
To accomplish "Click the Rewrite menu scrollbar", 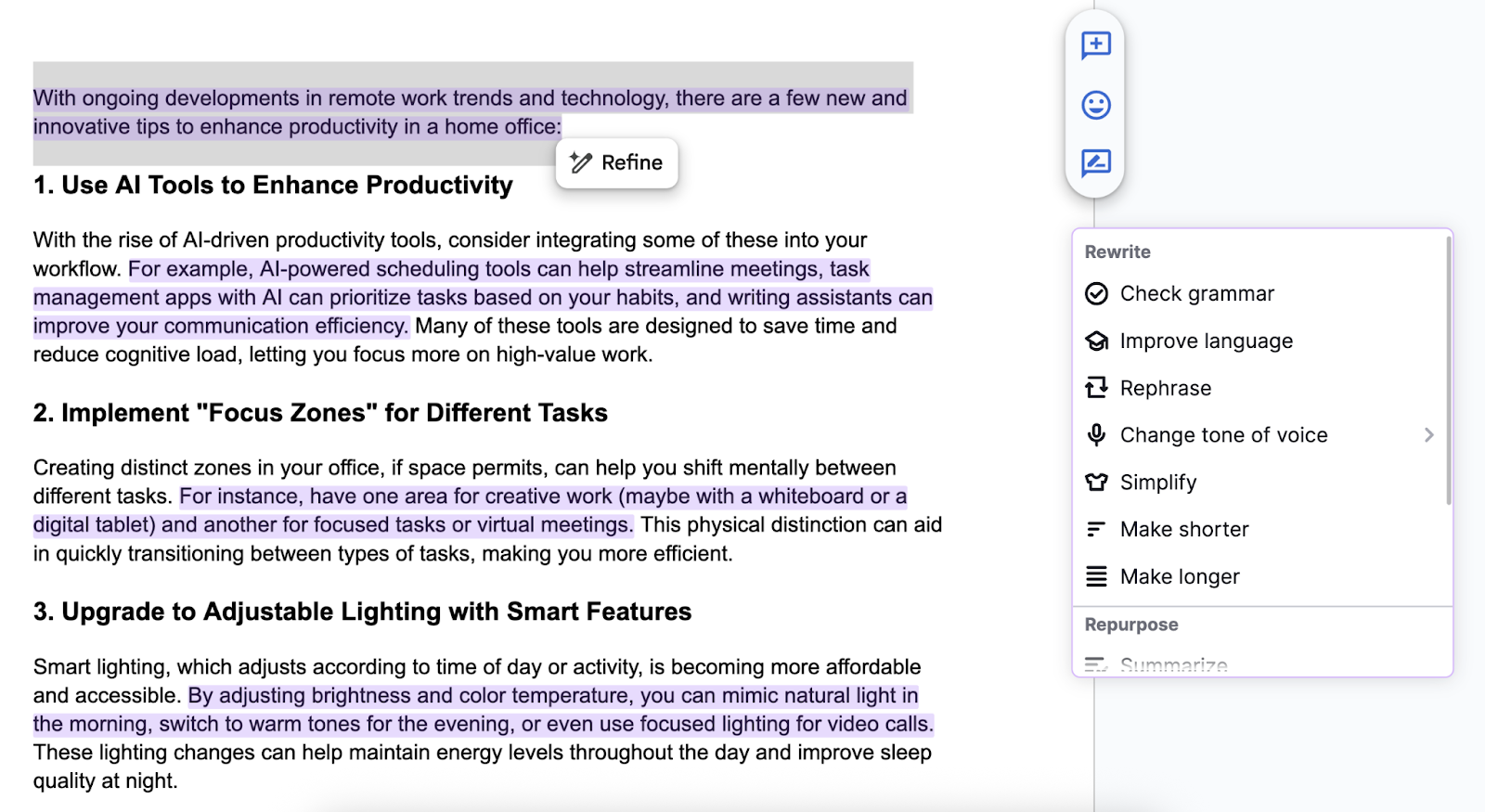I will (1448, 371).
